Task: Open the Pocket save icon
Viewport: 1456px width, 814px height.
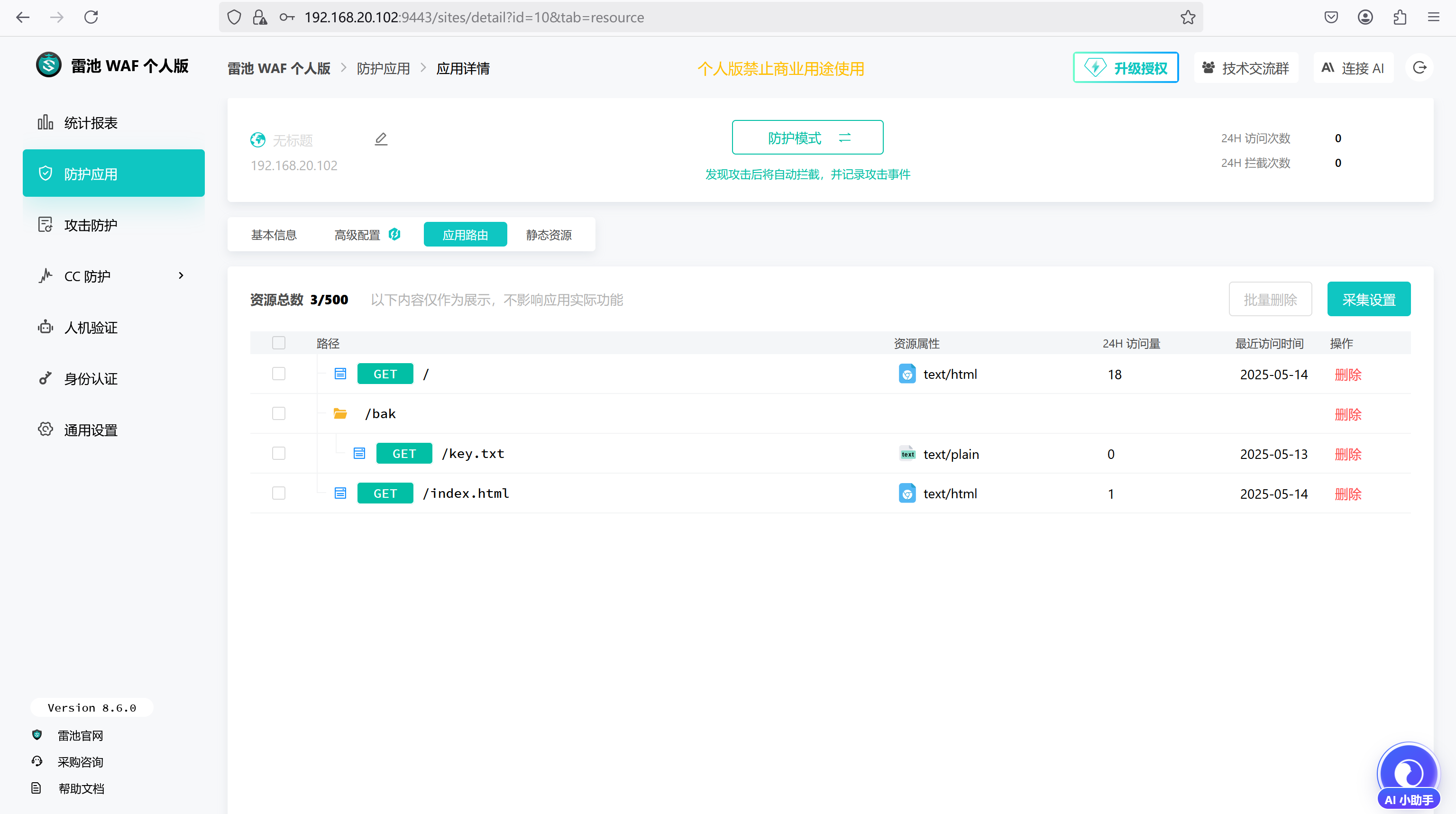Action: tap(1331, 17)
